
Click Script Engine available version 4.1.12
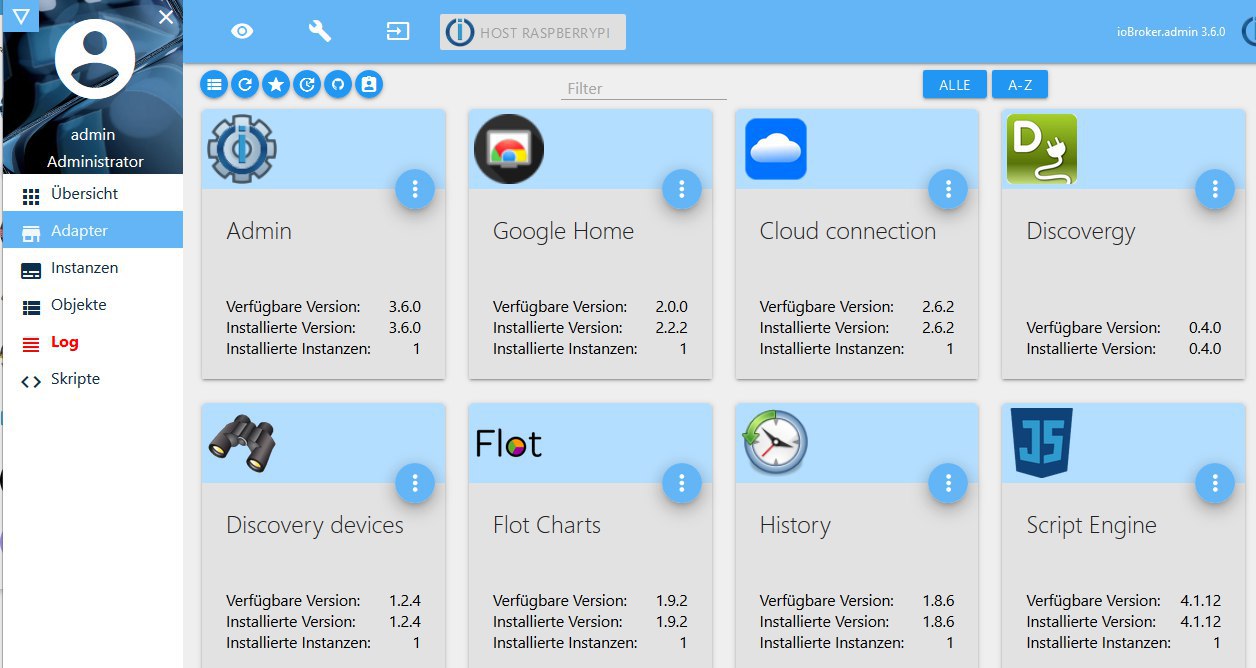pyautogui.click(x=1200, y=601)
